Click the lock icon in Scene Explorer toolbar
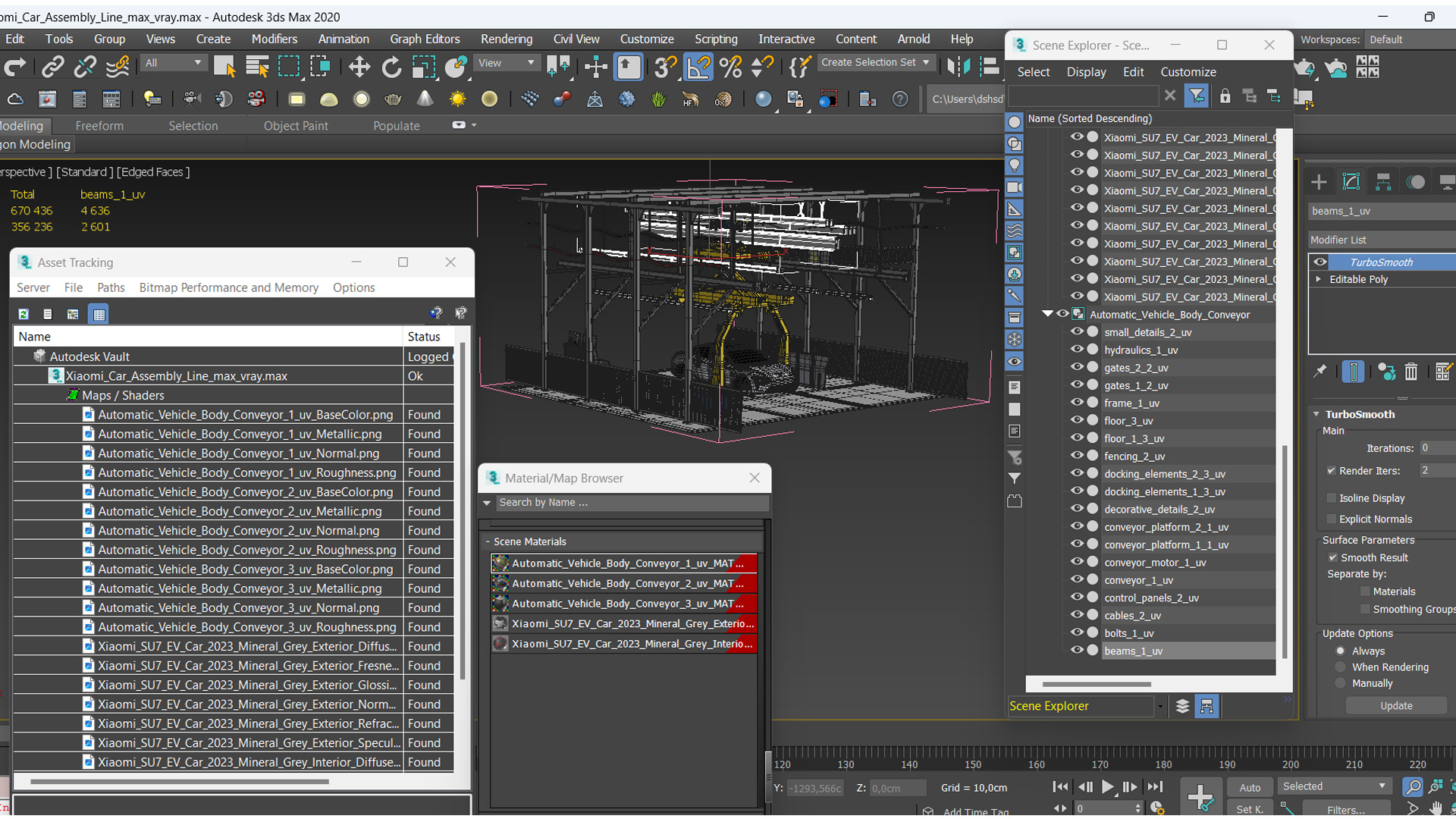 pyautogui.click(x=1225, y=96)
